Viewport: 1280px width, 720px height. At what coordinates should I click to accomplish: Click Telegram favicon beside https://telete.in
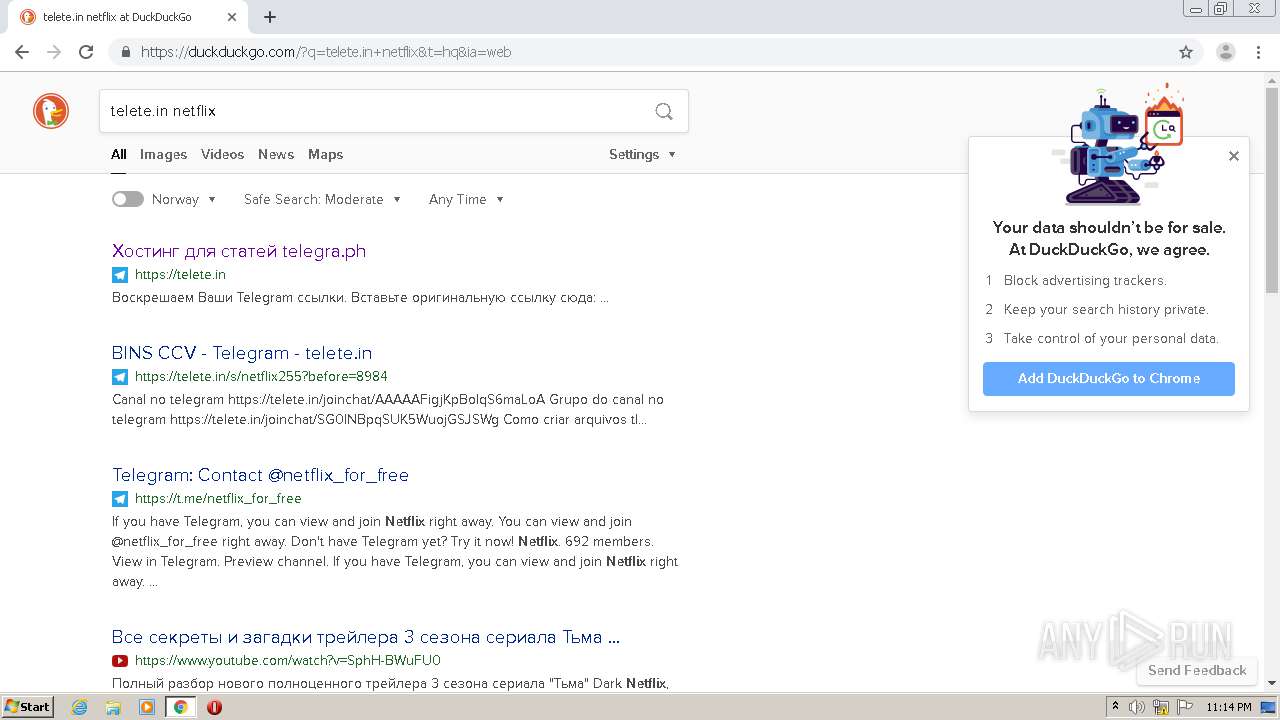[120, 275]
